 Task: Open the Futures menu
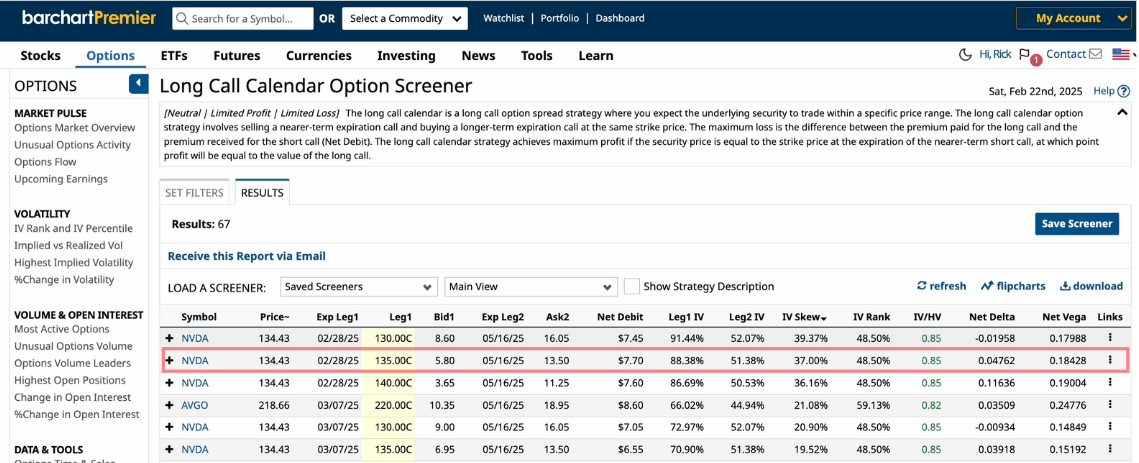pos(236,56)
